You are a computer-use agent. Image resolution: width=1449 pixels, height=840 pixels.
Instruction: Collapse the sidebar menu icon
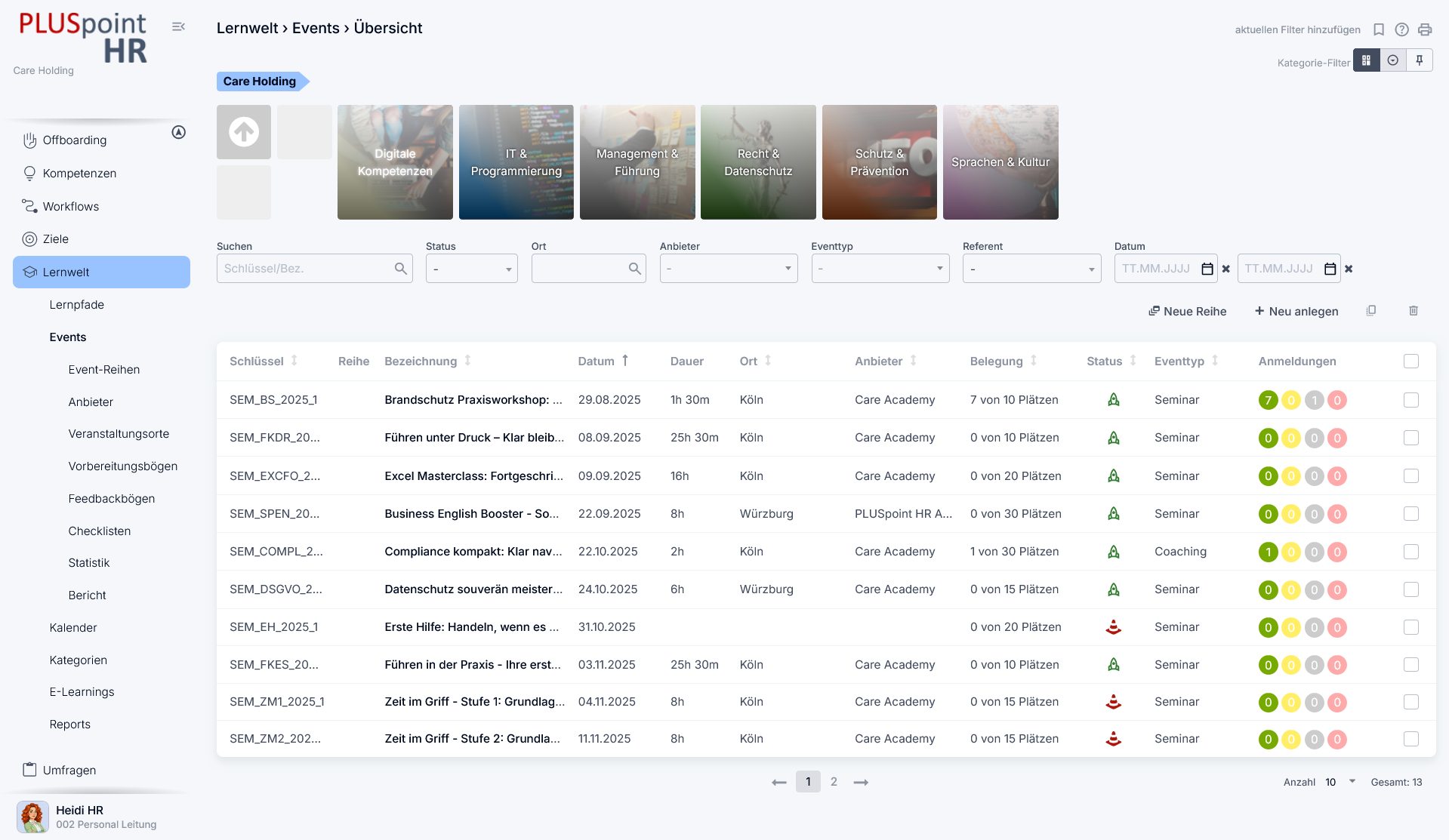[x=178, y=26]
